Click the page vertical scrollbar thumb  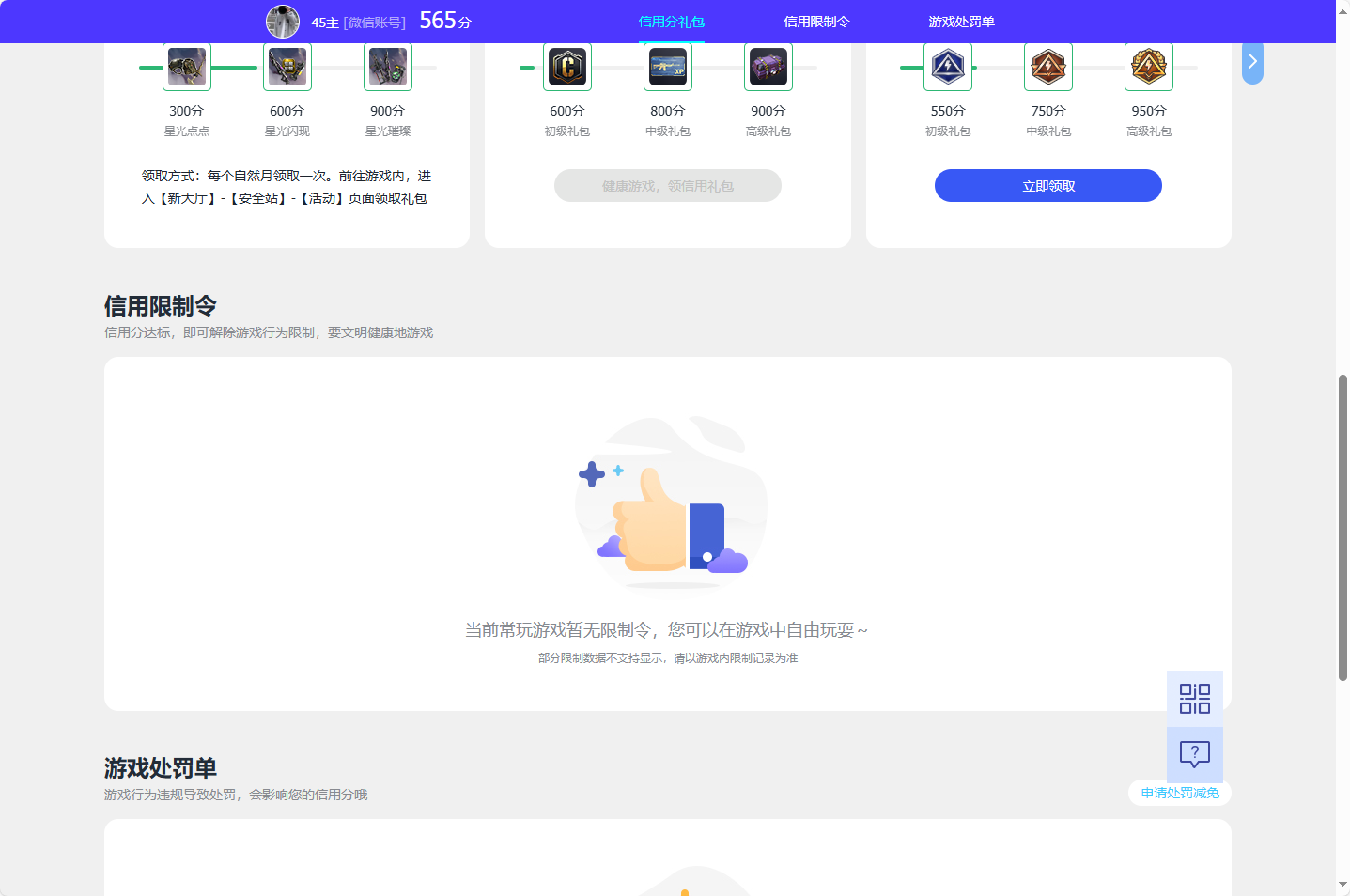1342,528
